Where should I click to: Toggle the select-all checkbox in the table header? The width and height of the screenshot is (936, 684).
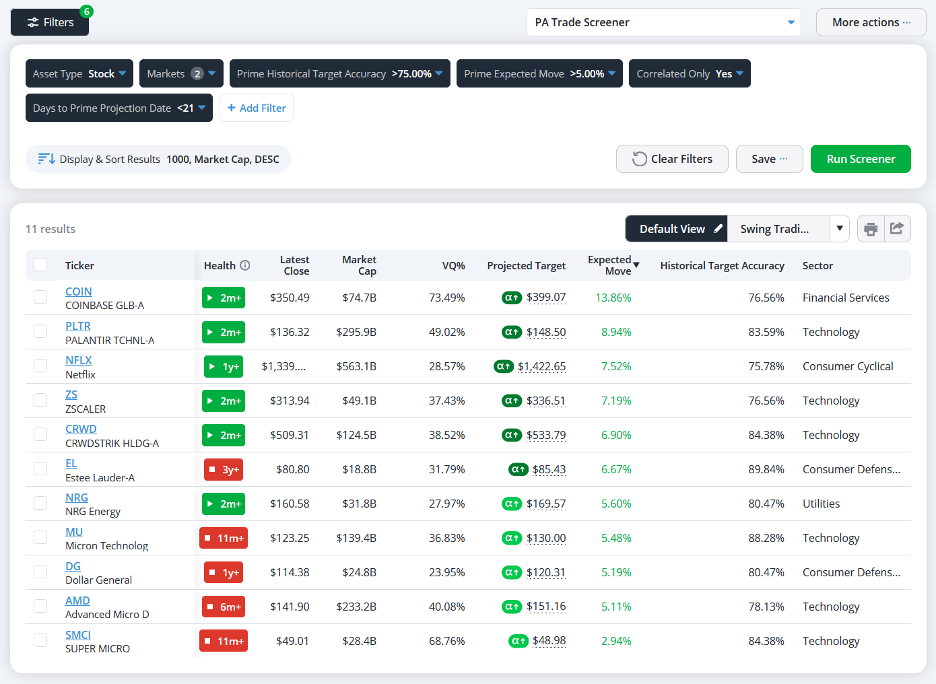40,265
